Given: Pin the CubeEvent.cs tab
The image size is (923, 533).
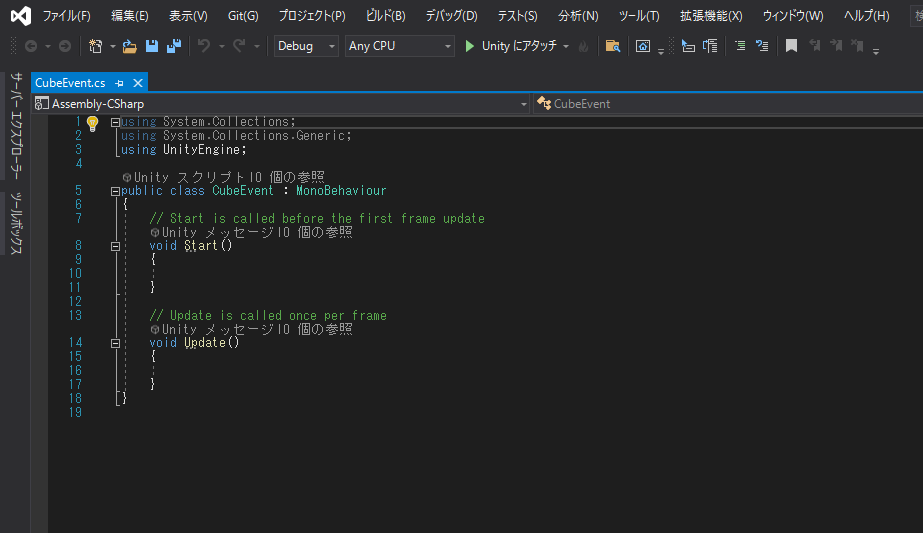Looking at the screenshot, I should [x=119, y=83].
